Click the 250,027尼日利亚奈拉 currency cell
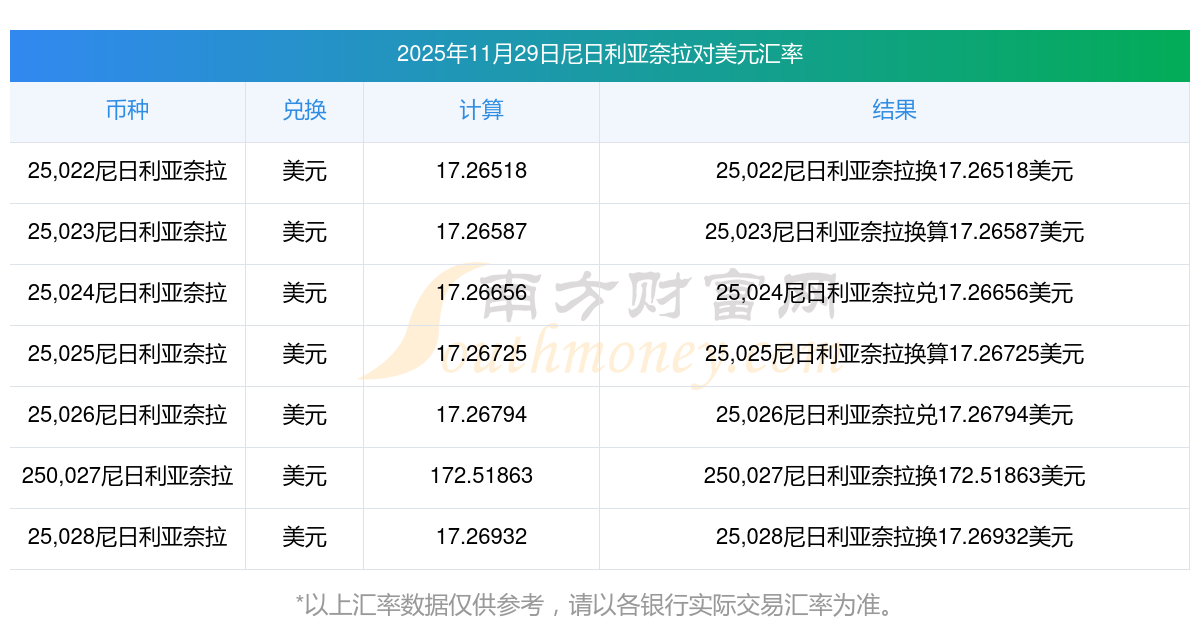 (127, 477)
